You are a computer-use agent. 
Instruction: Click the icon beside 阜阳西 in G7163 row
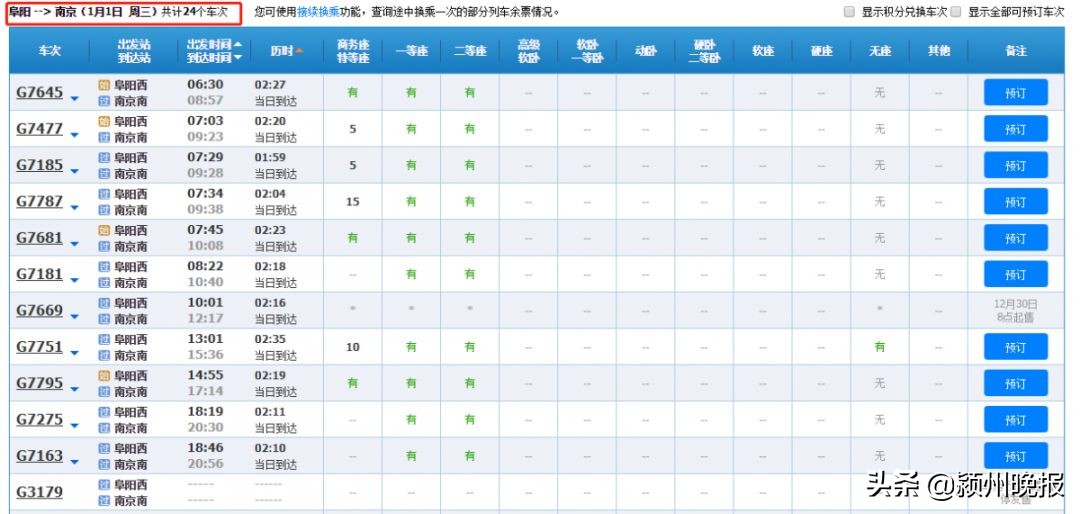(104, 449)
